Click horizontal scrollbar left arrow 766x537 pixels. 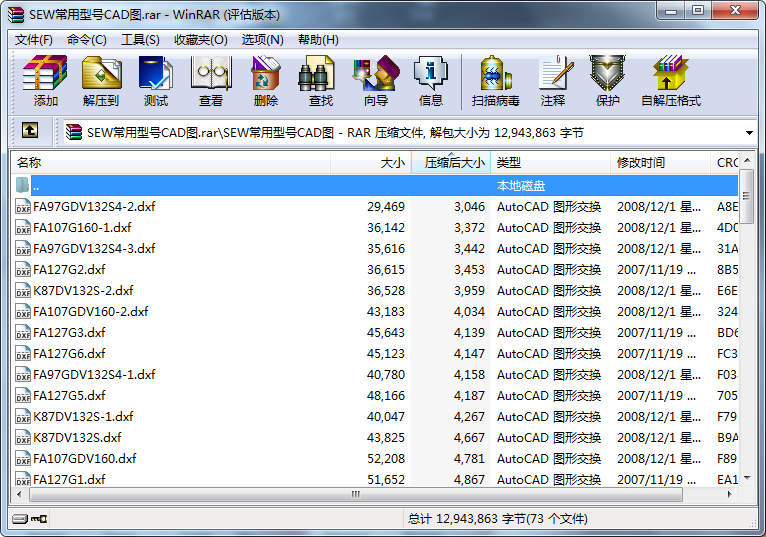[x=20, y=494]
